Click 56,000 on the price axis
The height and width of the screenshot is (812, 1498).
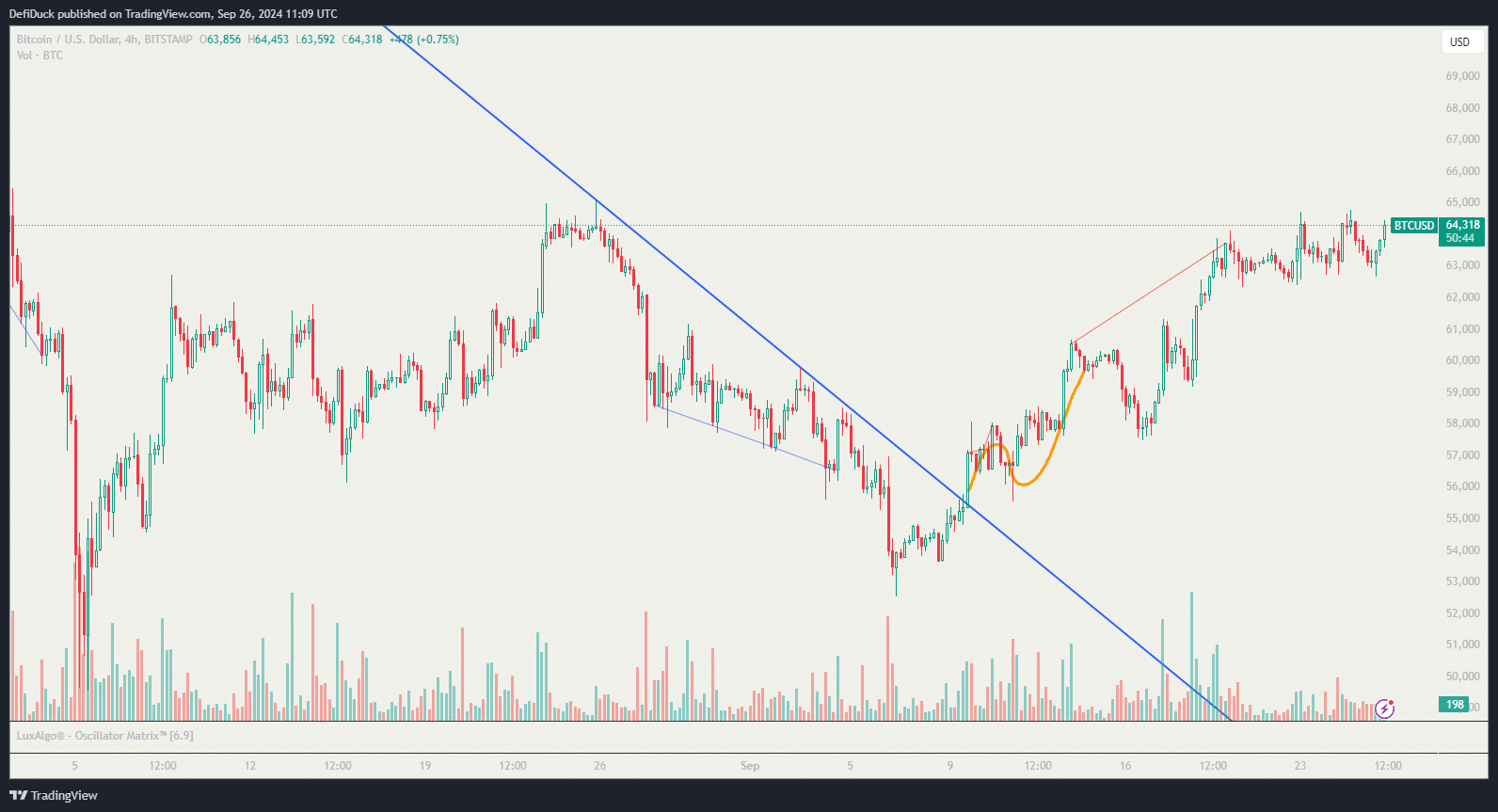pos(1462,486)
